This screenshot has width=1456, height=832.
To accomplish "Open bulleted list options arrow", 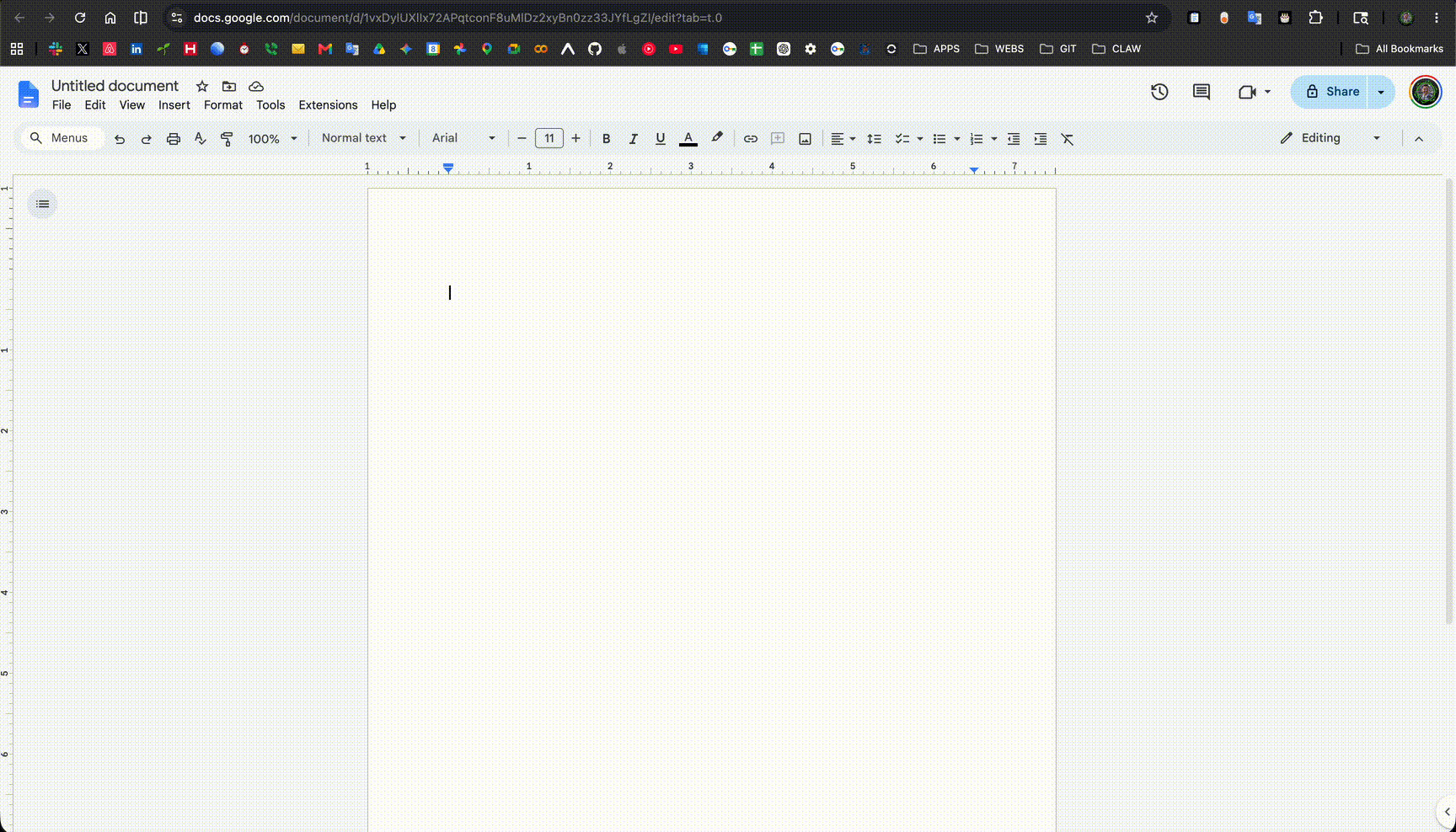I will click(x=957, y=139).
